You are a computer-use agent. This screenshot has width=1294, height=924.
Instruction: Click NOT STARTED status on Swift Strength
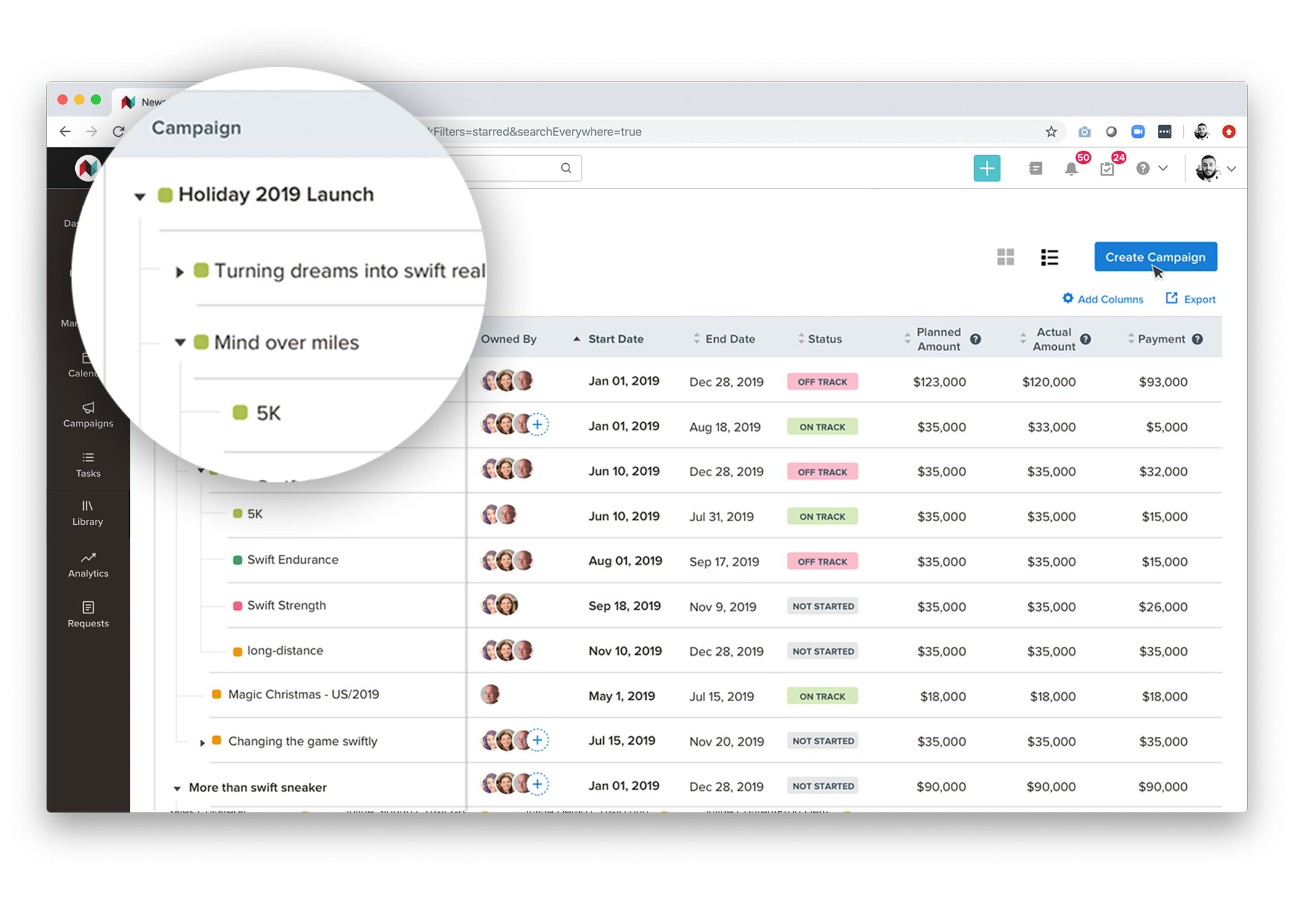pyautogui.click(x=823, y=606)
